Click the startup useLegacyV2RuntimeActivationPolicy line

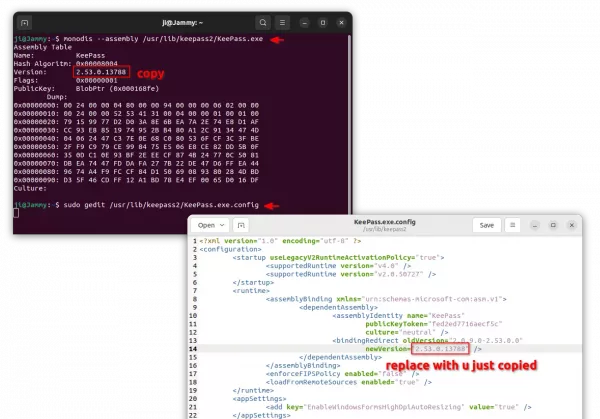338,258
